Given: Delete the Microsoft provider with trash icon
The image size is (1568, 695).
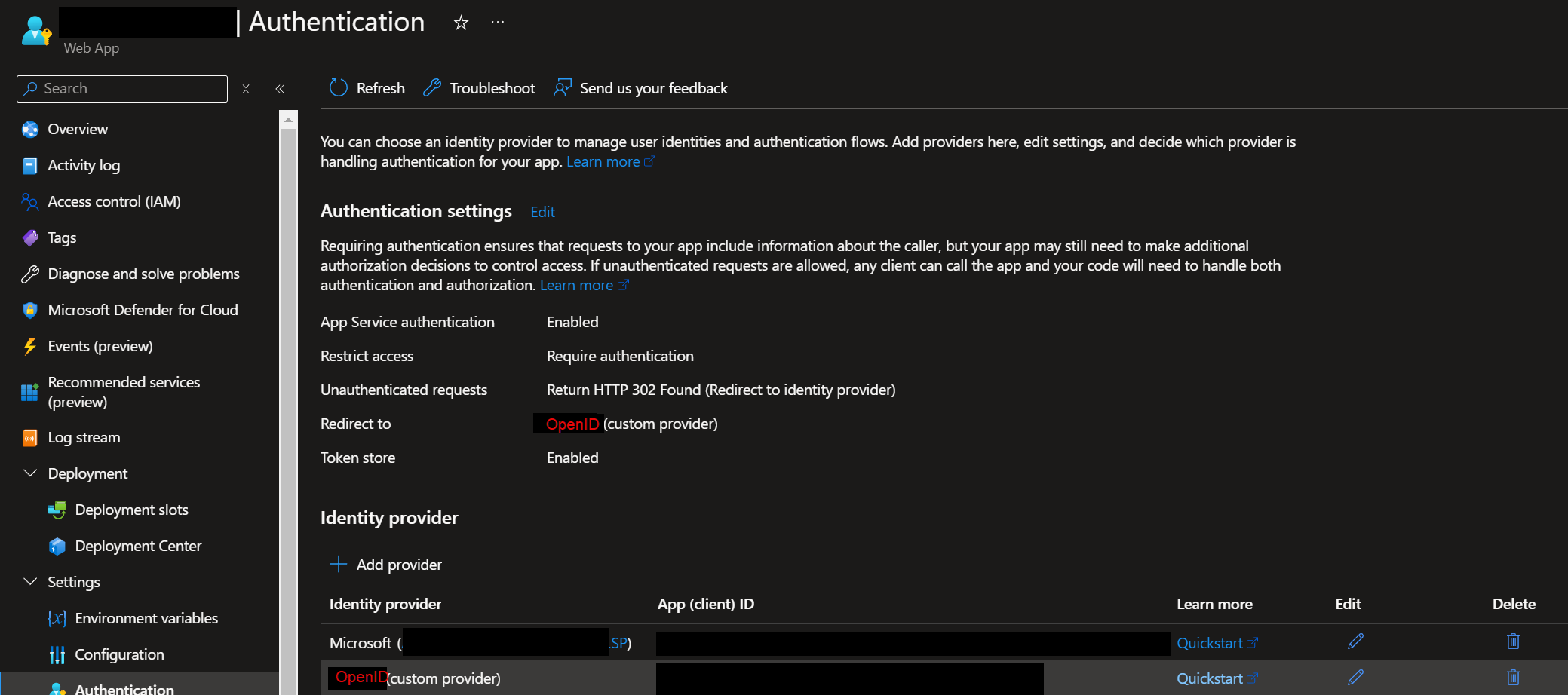Looking at the screenshot, I should (x=1513, y=641).
